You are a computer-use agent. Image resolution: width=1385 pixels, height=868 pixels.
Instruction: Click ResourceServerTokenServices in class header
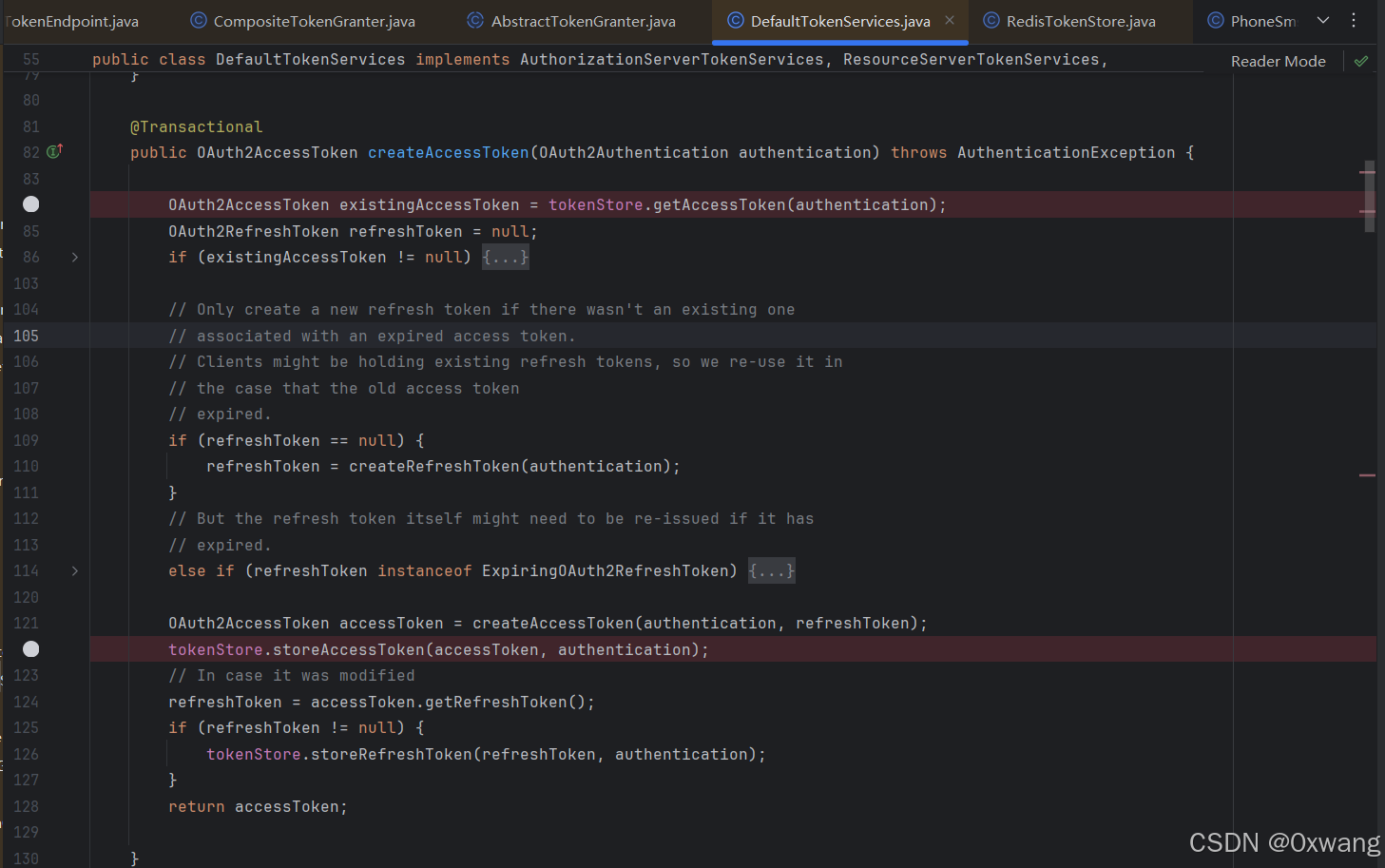coord(971,59)
